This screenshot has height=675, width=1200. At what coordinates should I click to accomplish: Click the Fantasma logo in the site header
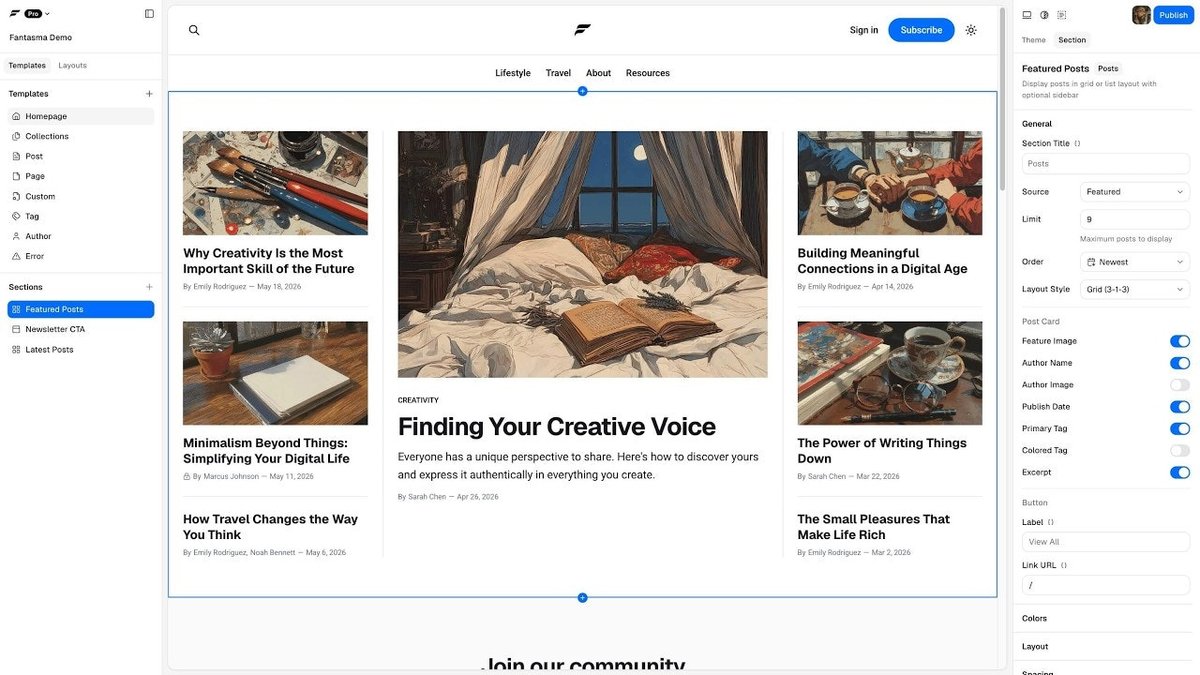click(x=582, y=30)
